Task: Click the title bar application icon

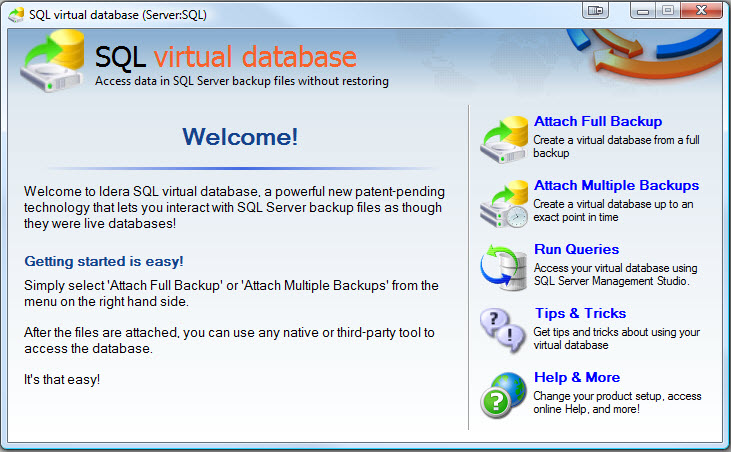Action: click(16, 14)
